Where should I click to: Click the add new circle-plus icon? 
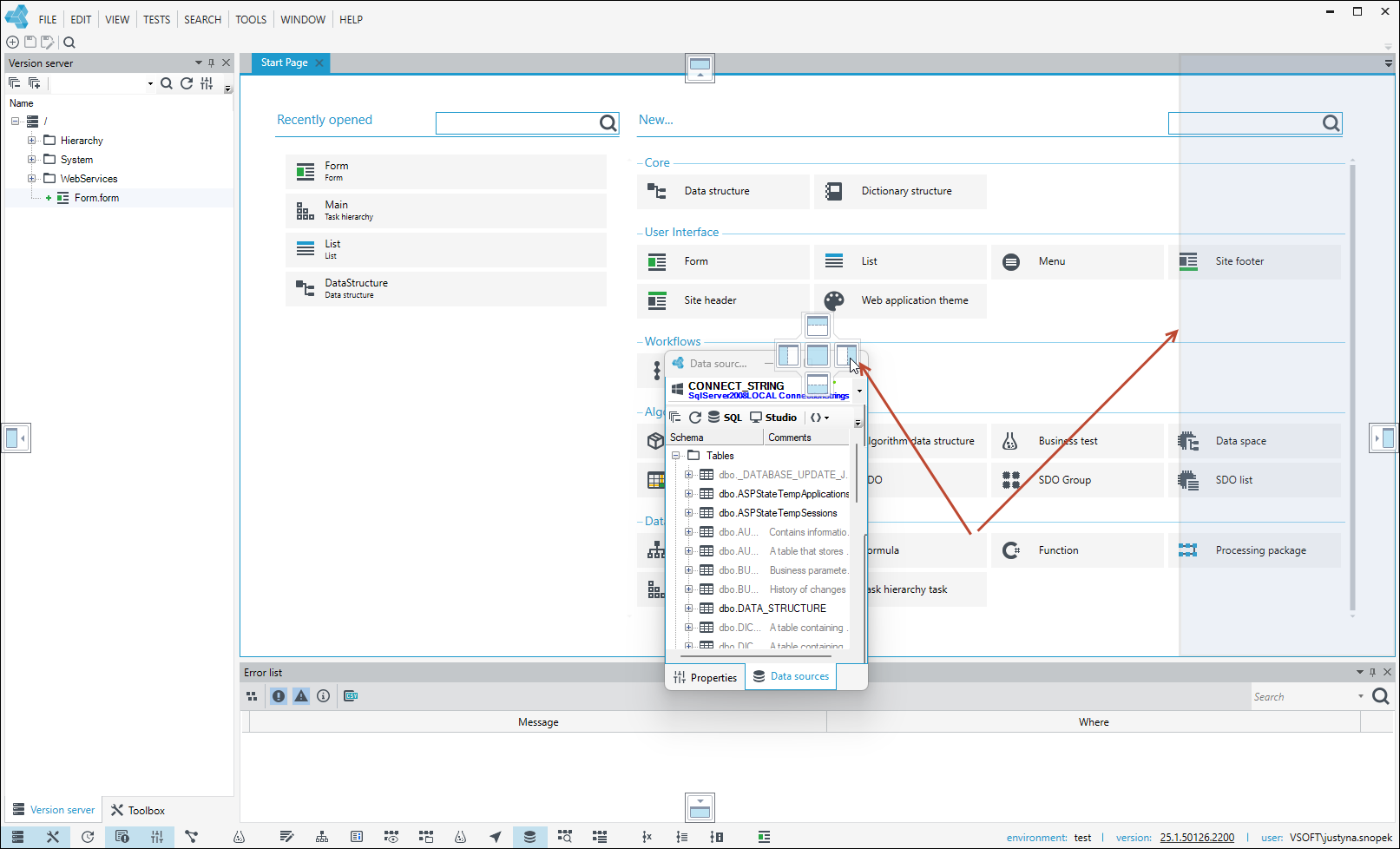(13, 42)
